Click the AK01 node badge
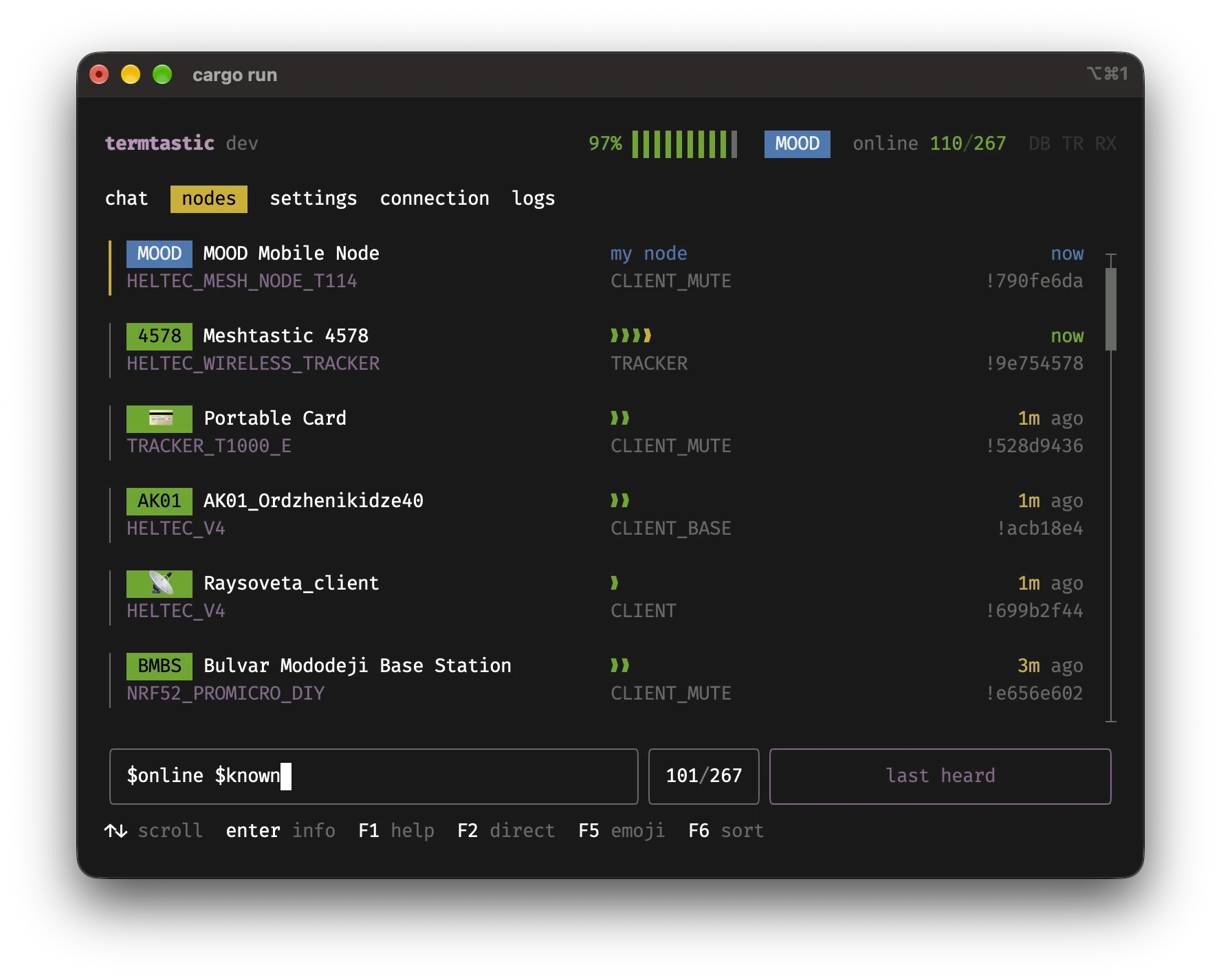Screen dimensions: 1221x980 click(x=159, y=501)
